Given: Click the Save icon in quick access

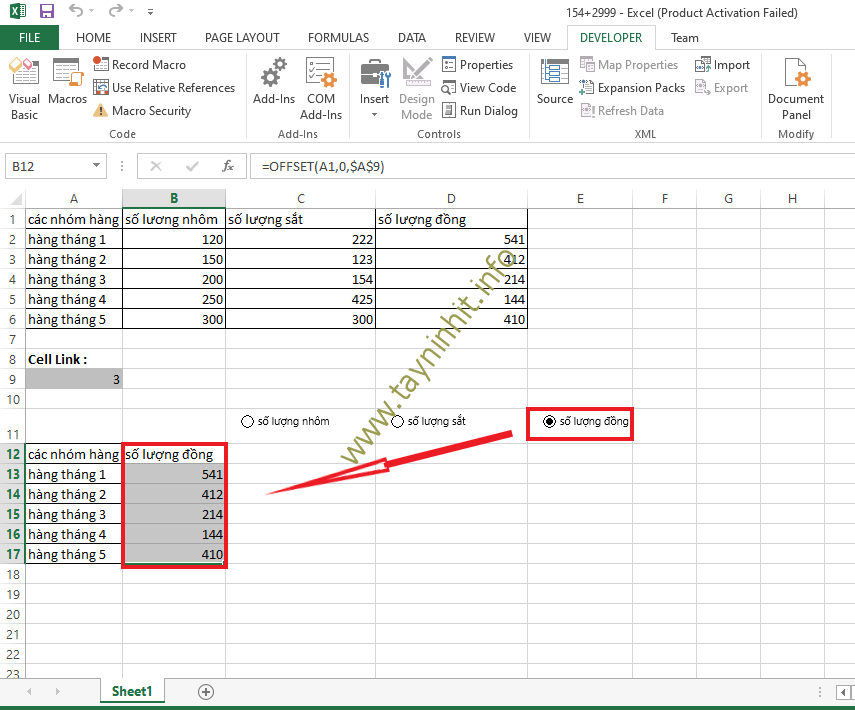Looking at the screenshot, I should click(47, 12).
